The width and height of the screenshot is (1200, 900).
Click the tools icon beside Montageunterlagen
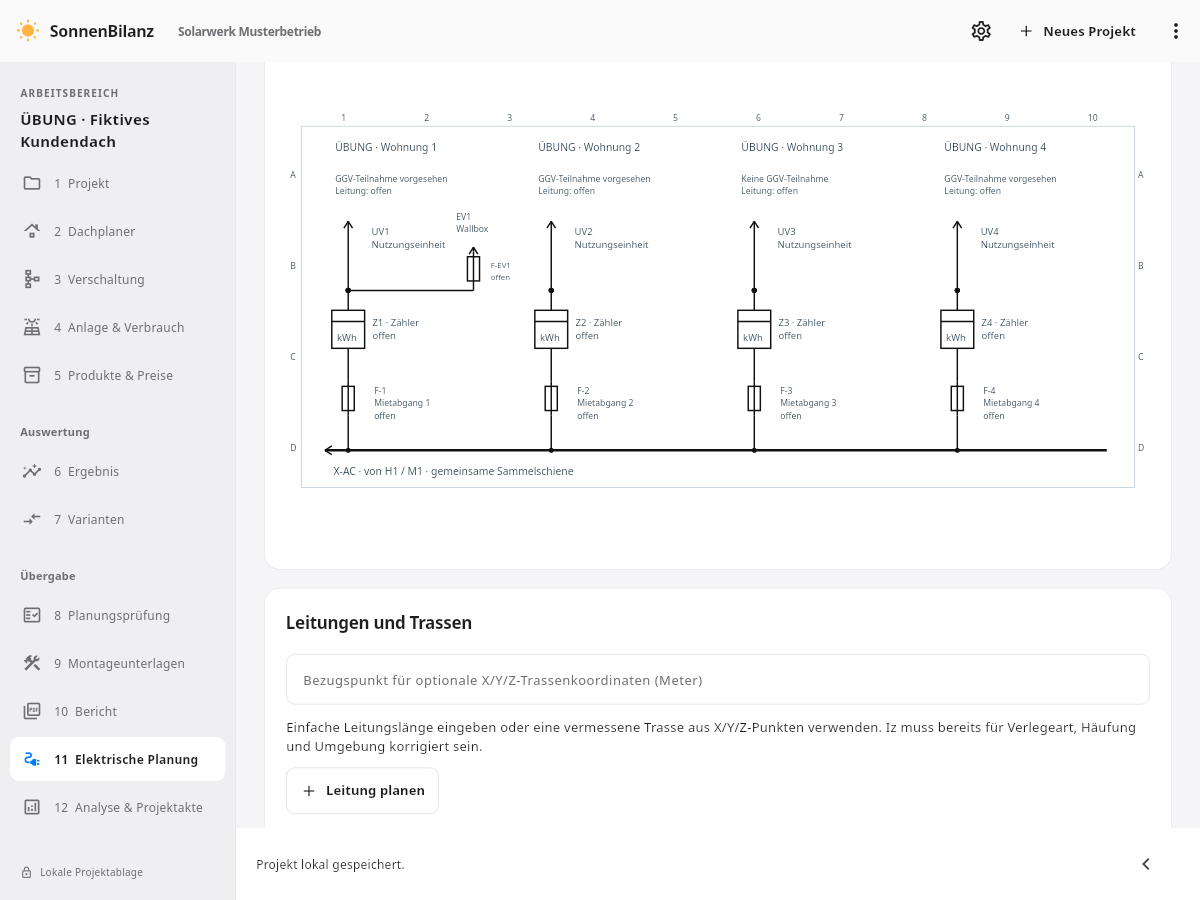(x=32, y=663)
